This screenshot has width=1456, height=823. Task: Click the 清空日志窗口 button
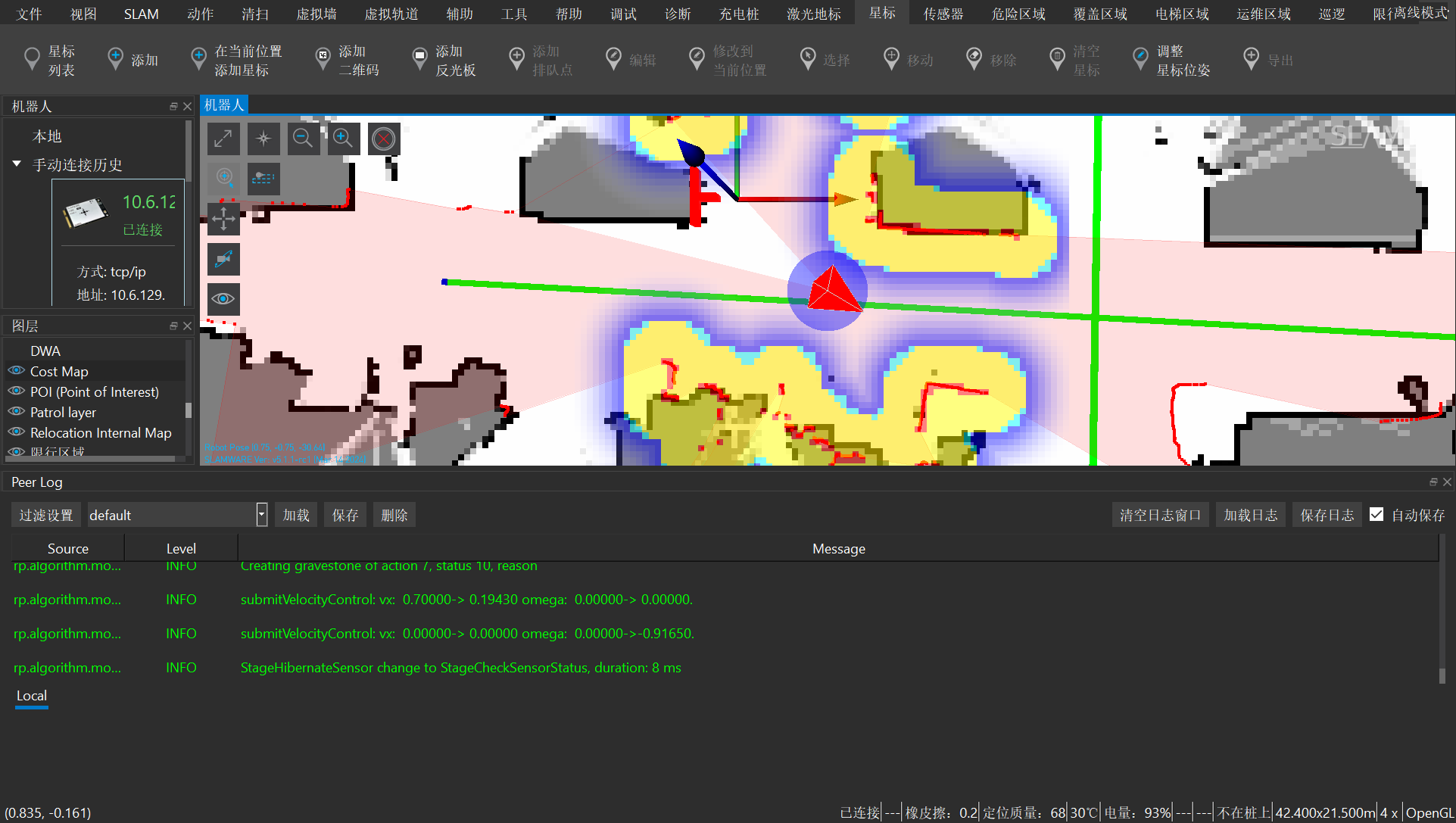(x=1160, y=514)
